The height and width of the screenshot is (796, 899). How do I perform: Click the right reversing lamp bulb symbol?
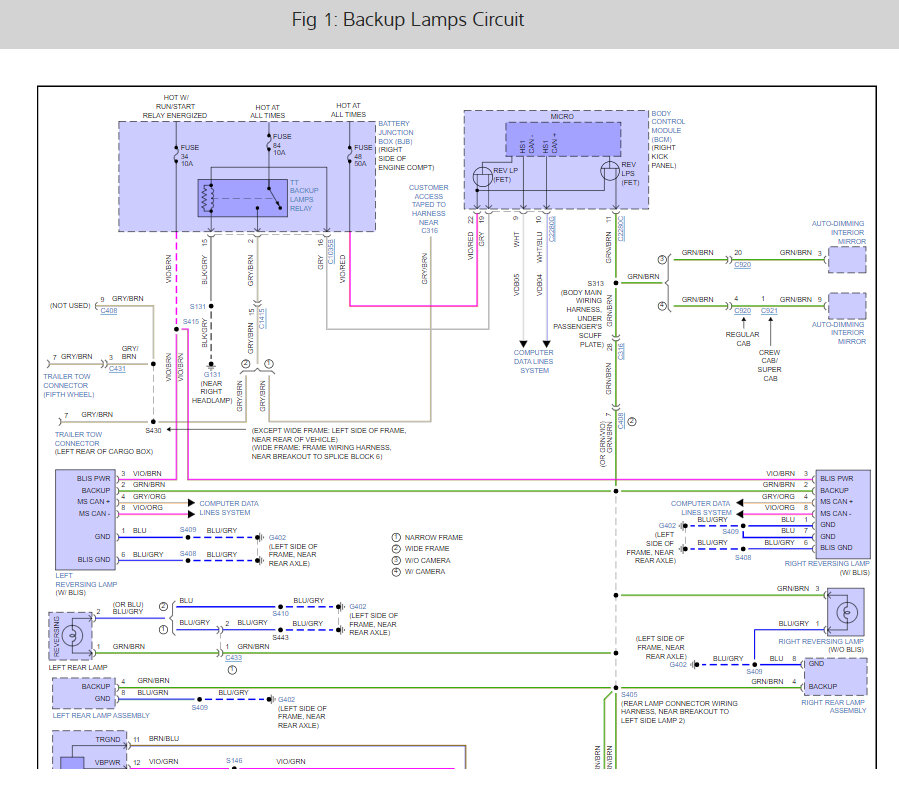(845, 613)
